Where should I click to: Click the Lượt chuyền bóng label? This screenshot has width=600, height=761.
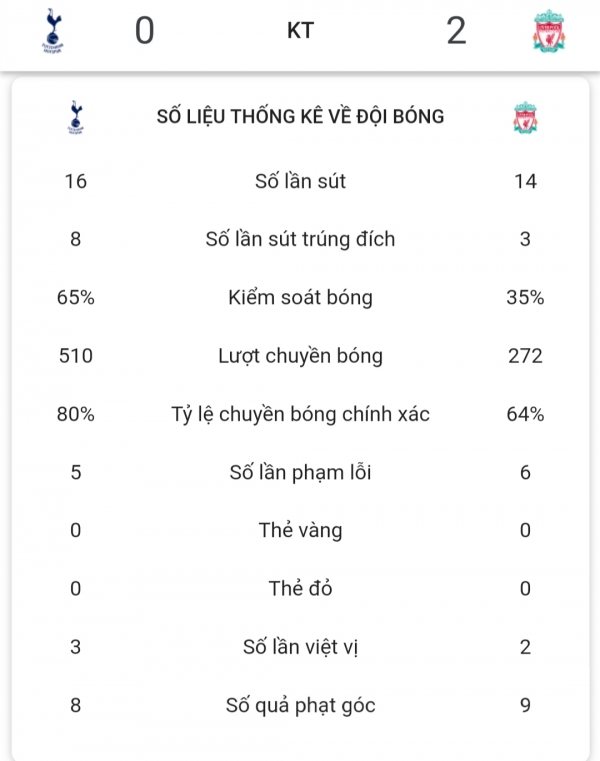coord(300,356)
